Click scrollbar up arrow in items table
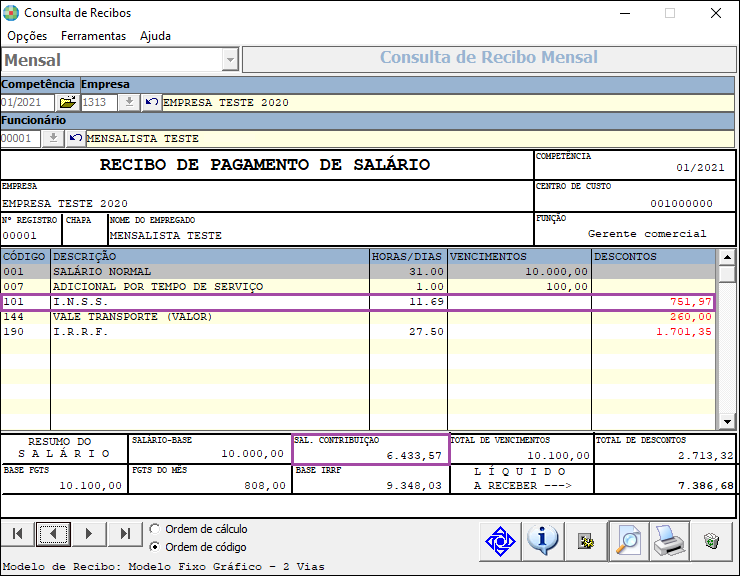The width and height of the screenshot is (740, 576). (727, 257)
